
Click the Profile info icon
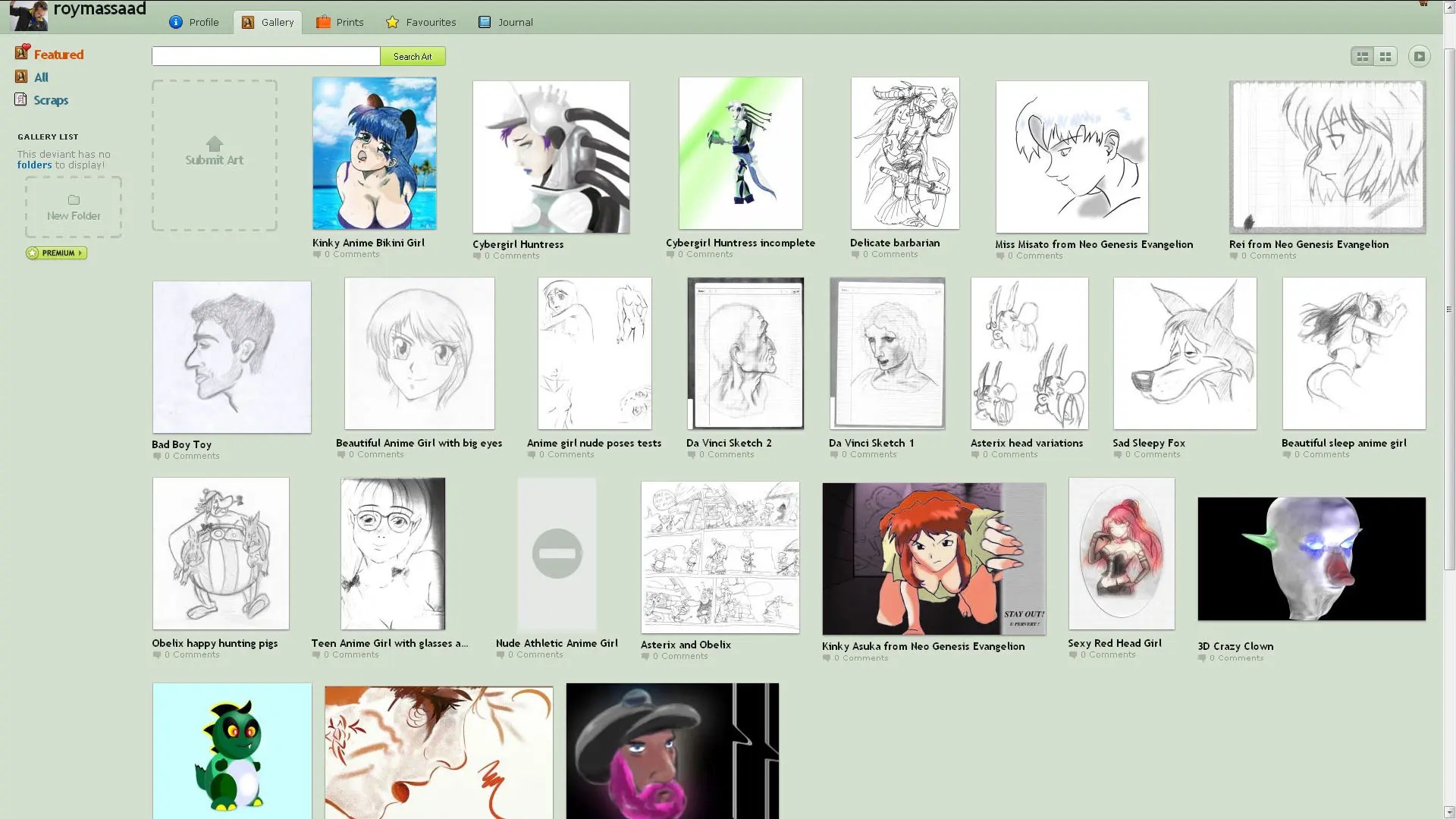[176, 22]
